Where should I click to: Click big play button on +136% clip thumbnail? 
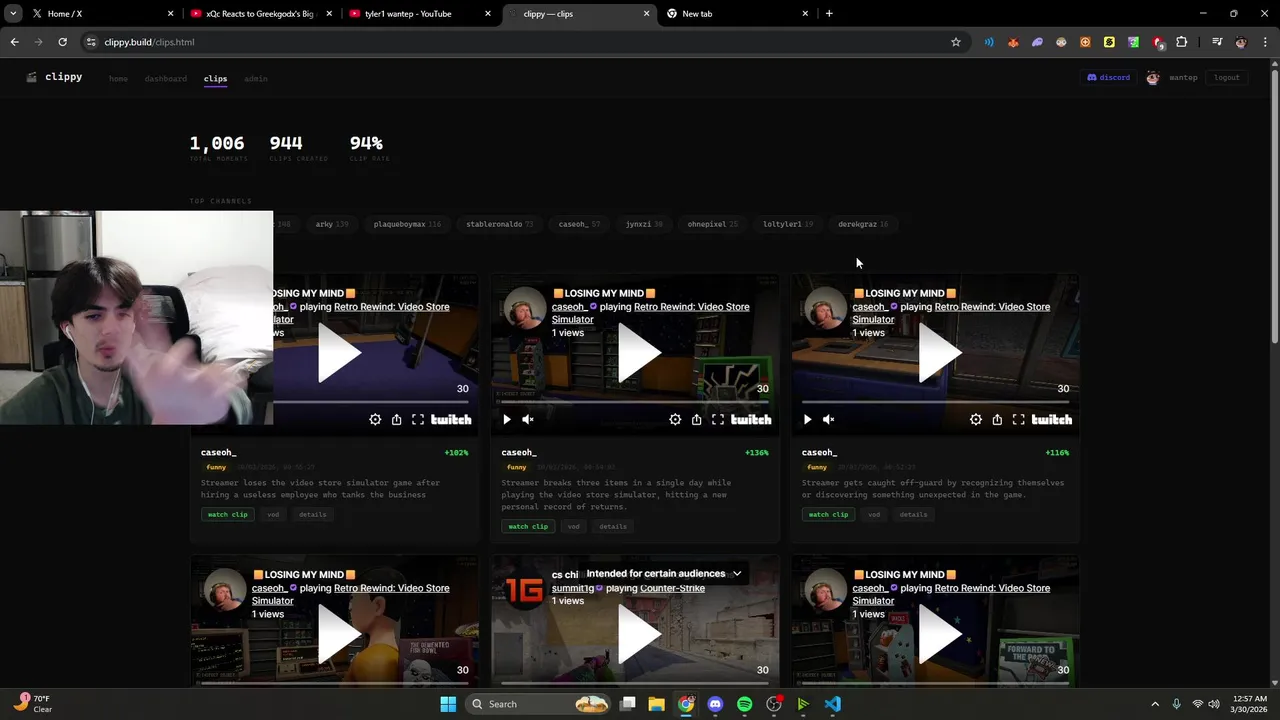[639, 353]
